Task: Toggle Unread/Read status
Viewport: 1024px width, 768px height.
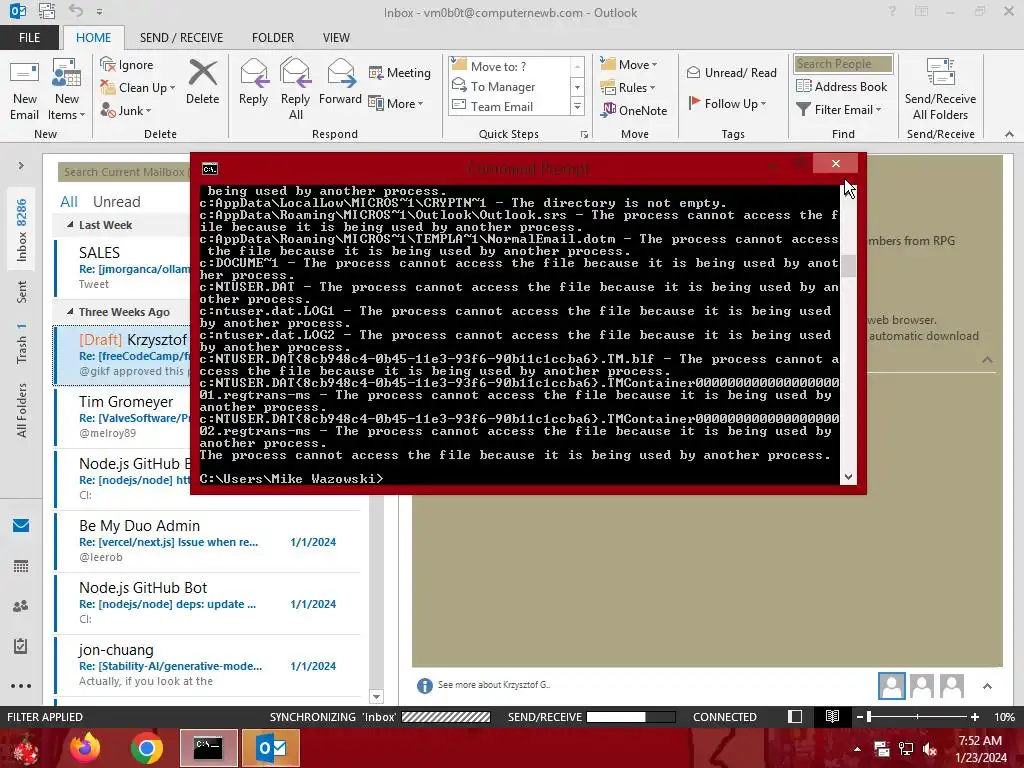Action: [731, 72]
